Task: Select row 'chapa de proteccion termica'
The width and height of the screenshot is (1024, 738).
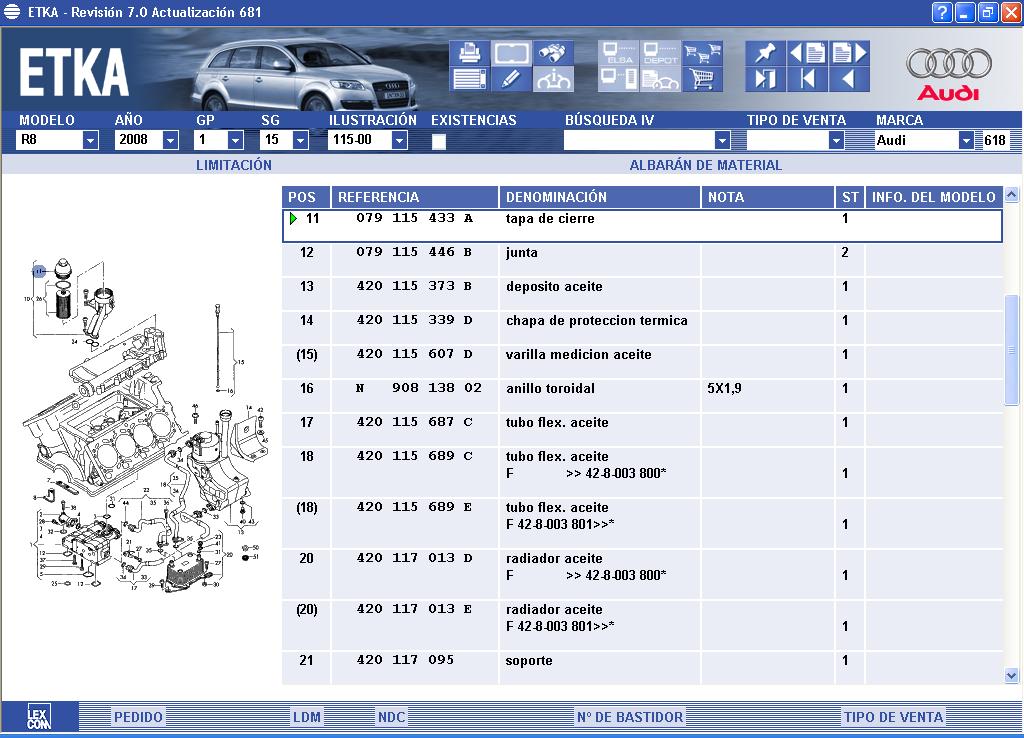Action: [x=642, y=328]
